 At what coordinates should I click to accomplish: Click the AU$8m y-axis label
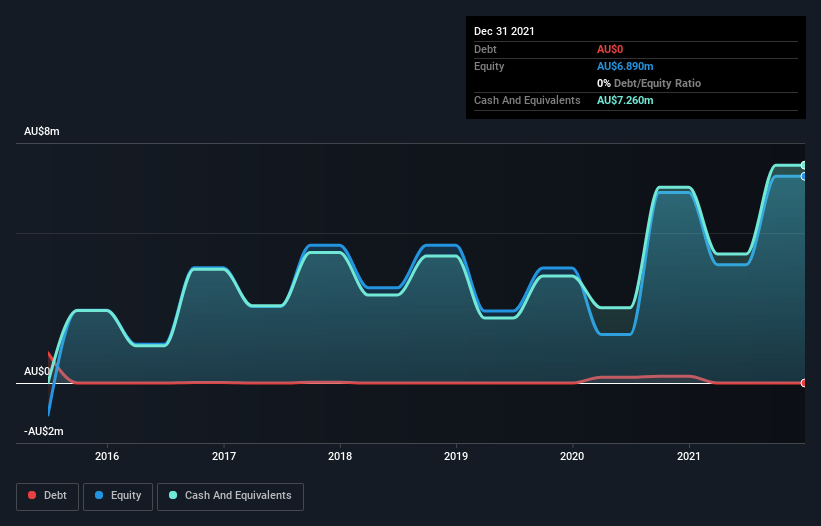(42, 131)
